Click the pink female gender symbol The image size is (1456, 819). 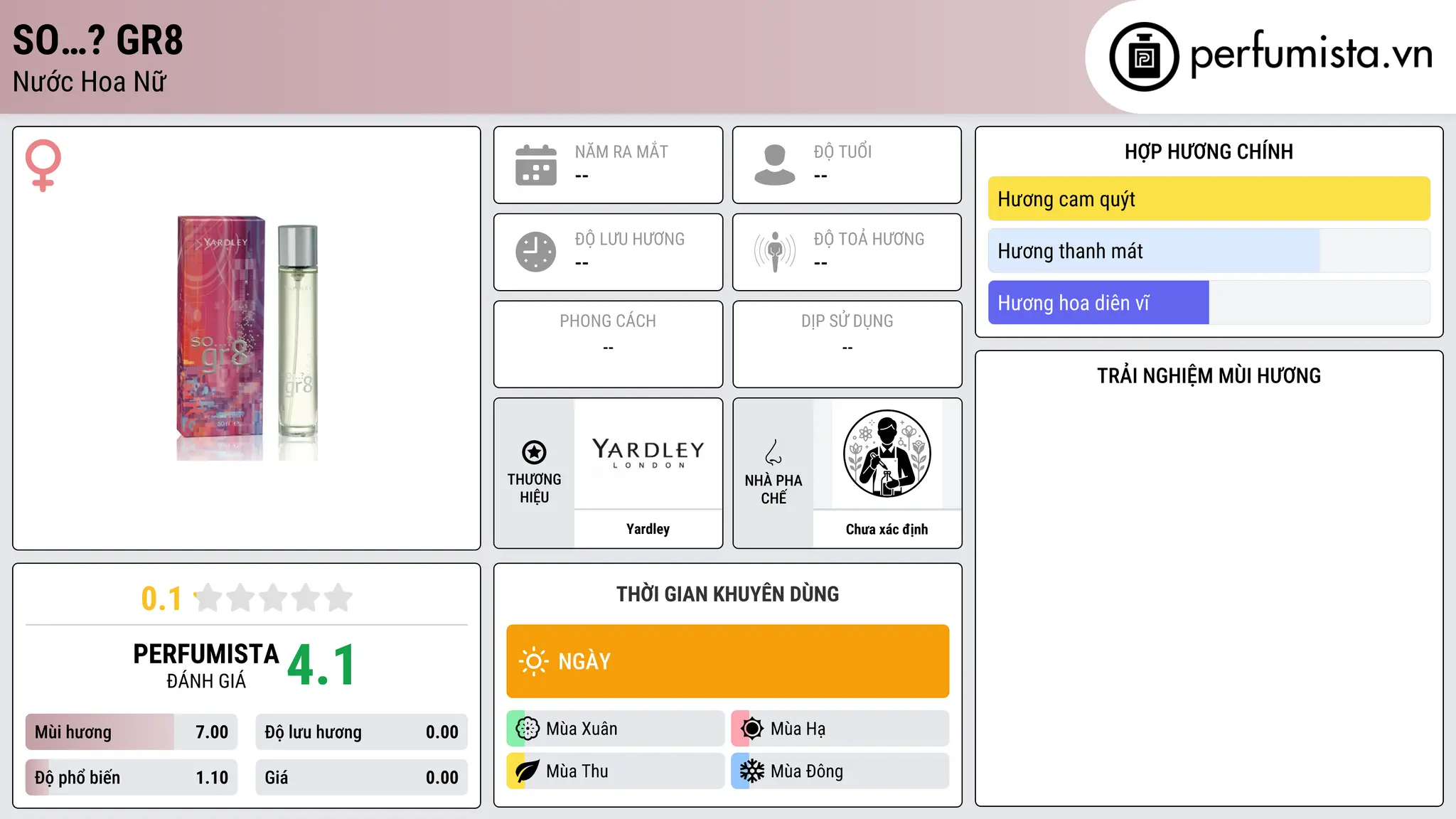[x=43, y=165]
